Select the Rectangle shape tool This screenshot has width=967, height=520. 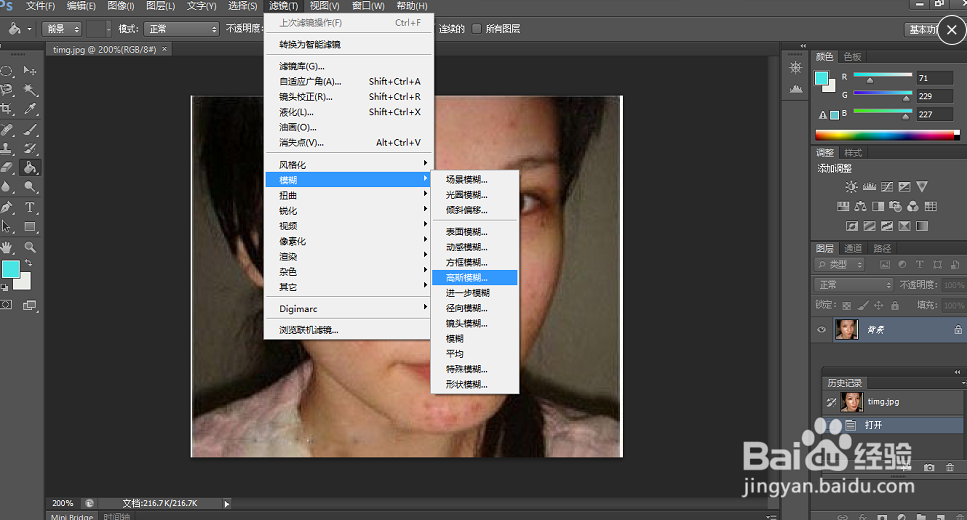(x=30, y=226)
